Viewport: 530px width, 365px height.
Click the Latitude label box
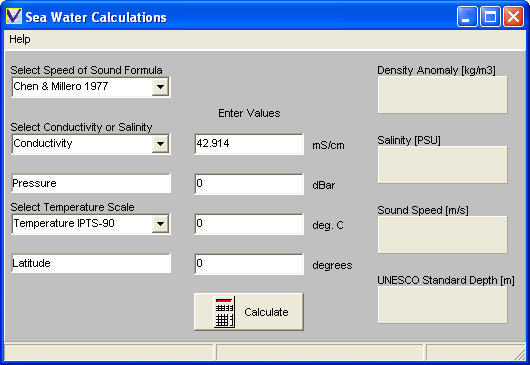click(x=91, y=264)
